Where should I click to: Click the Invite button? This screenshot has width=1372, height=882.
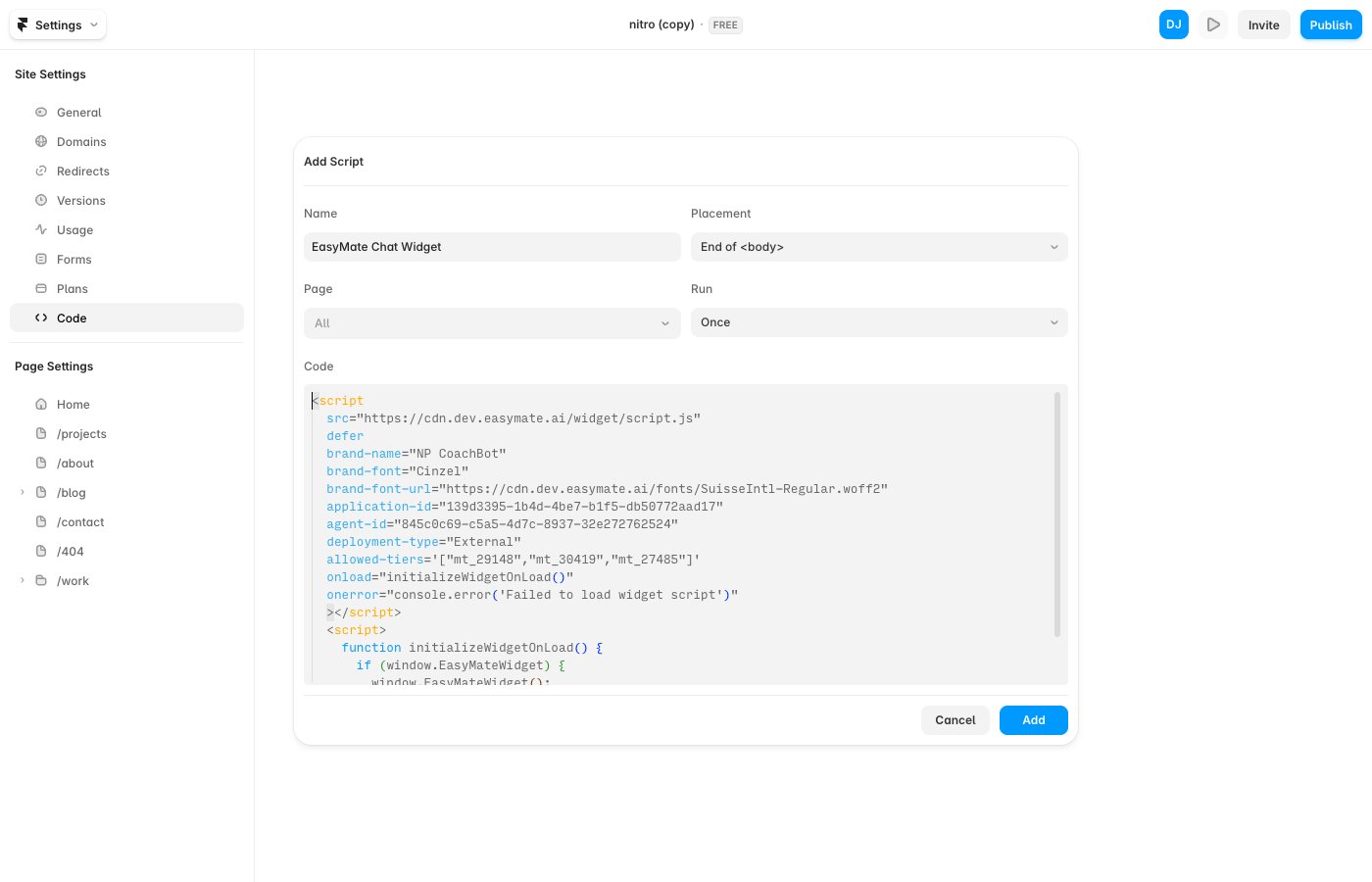(1263, 24)
